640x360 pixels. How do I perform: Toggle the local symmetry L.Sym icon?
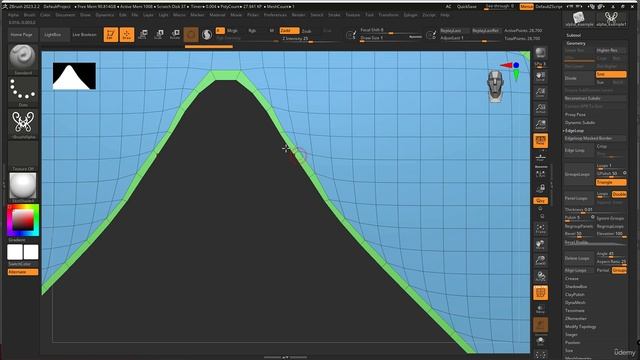click(x=540, y=174)
